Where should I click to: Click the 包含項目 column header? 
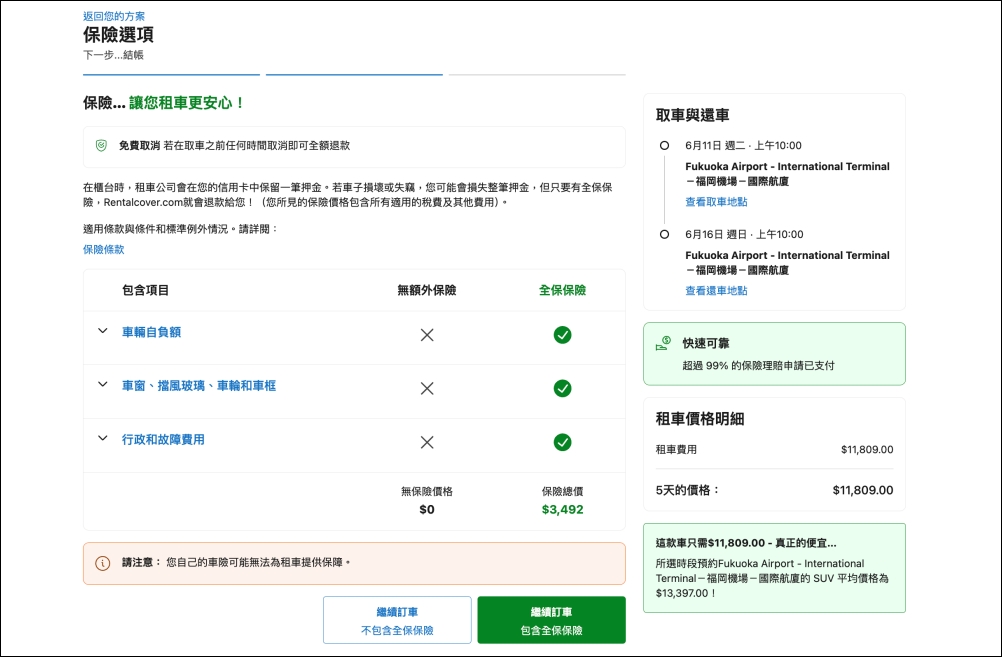146,290
